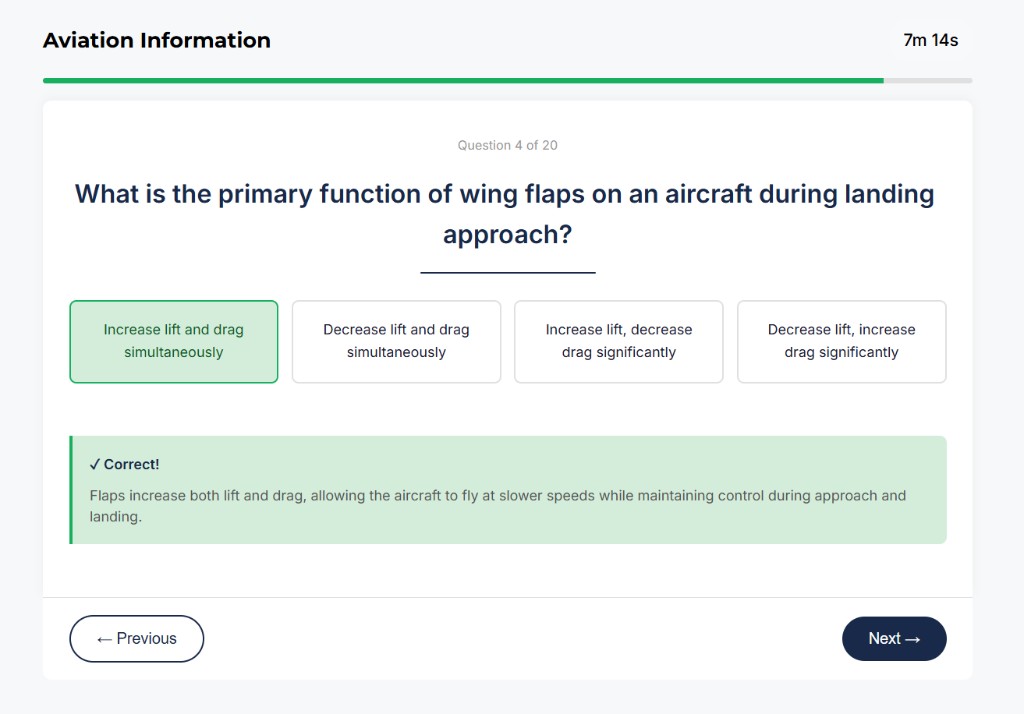Click the Next button
Viewport: 1024px width, 714px height.
[894, 638]
